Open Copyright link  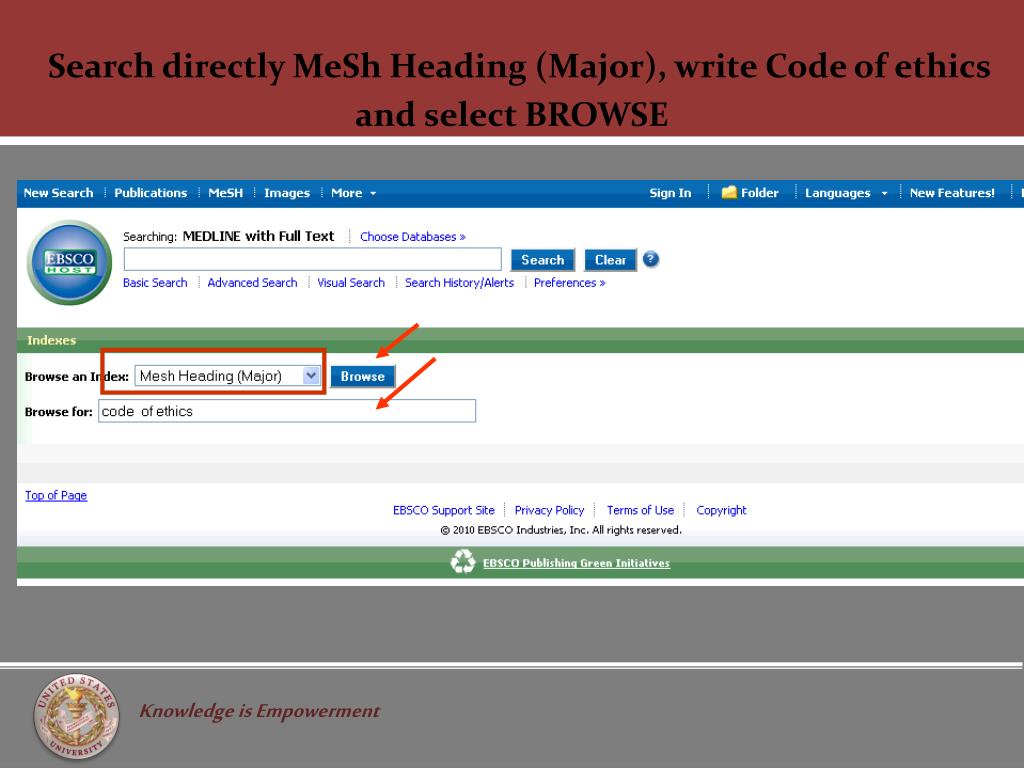721,510
